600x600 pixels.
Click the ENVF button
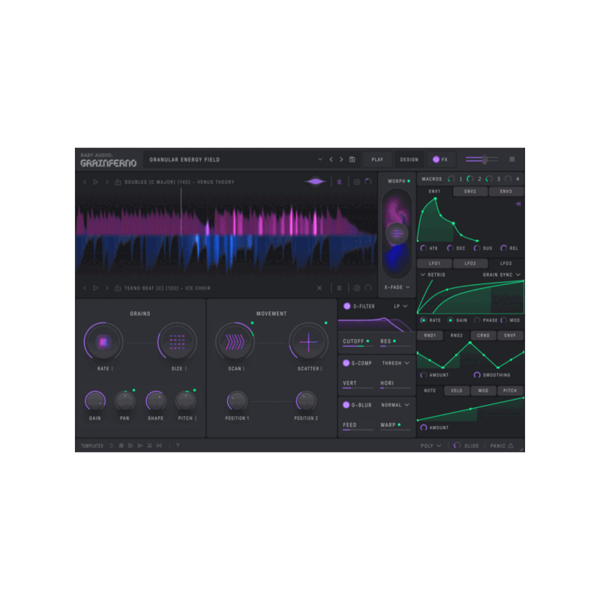[510, 335]
